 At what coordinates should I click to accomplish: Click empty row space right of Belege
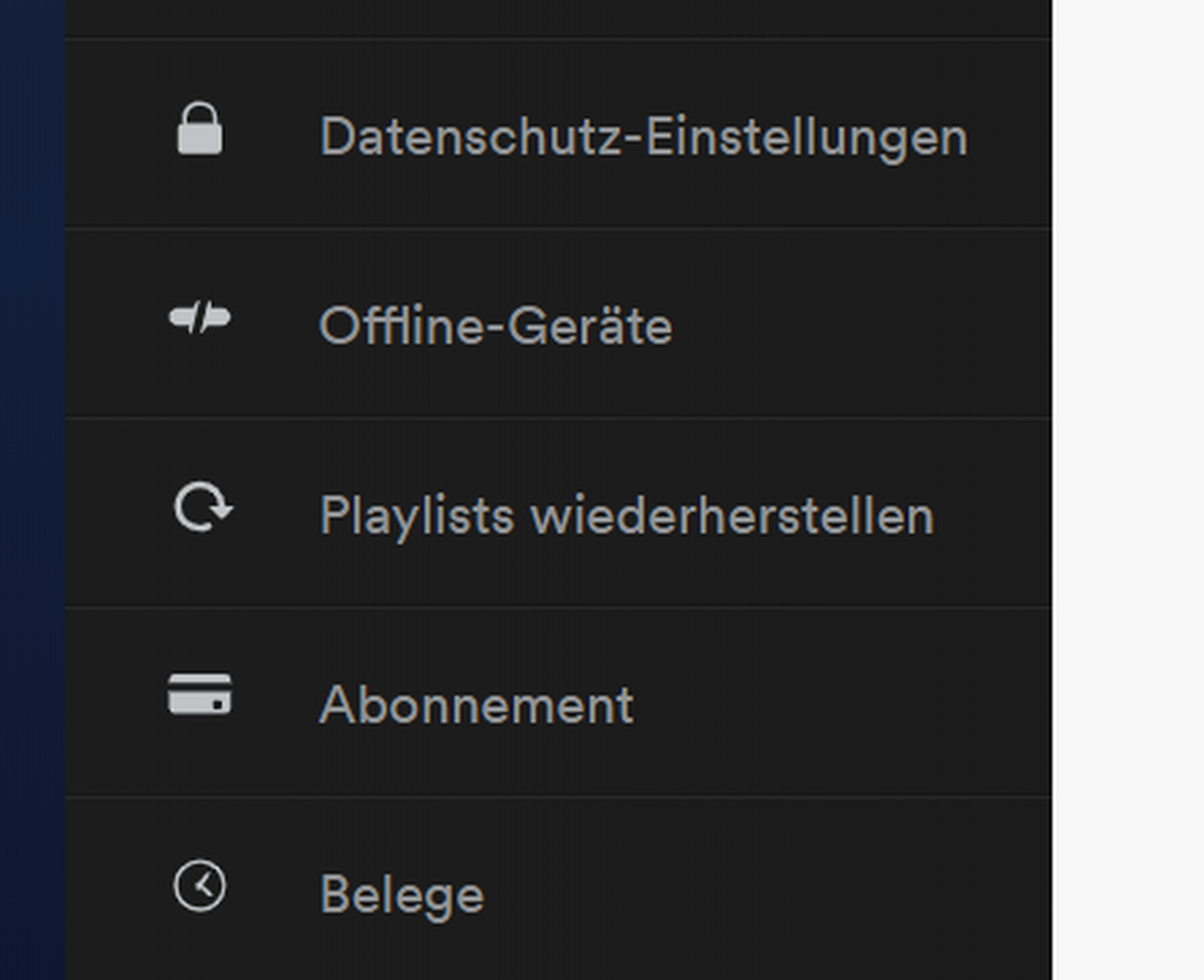[768, 892]
